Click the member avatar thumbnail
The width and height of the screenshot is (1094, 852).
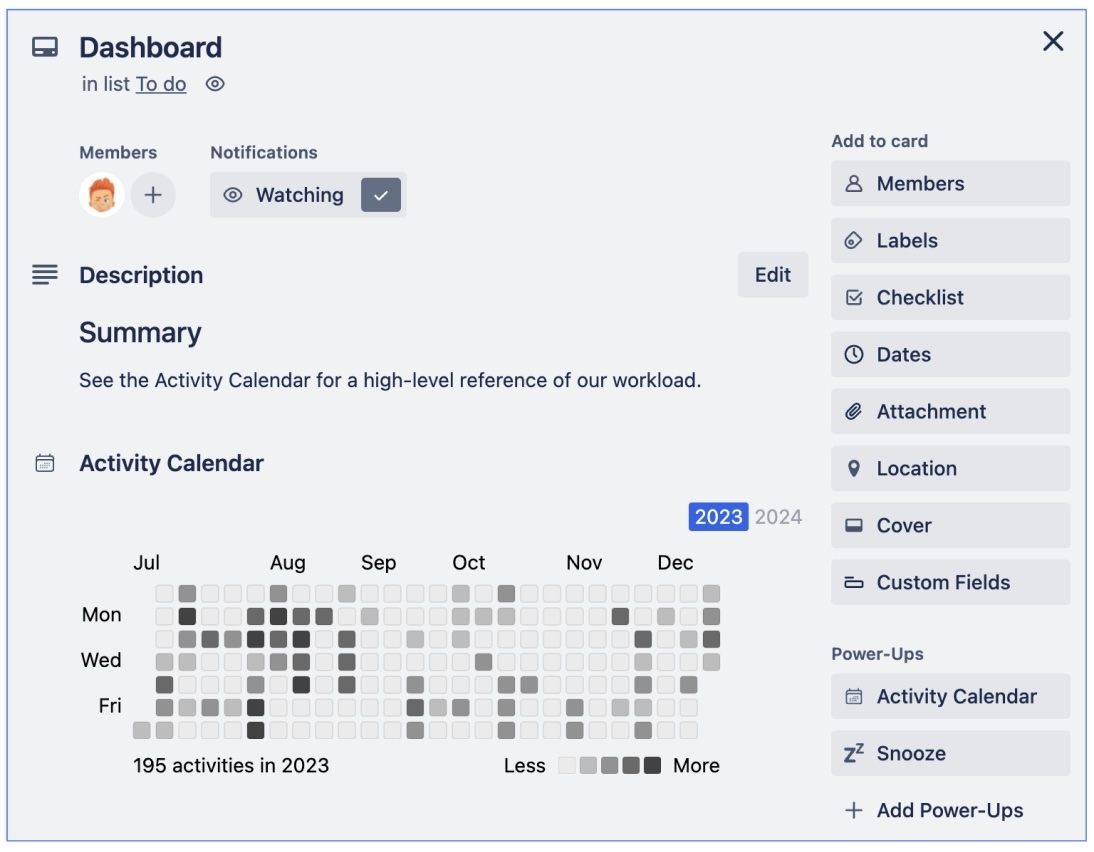tap(102, 195)
